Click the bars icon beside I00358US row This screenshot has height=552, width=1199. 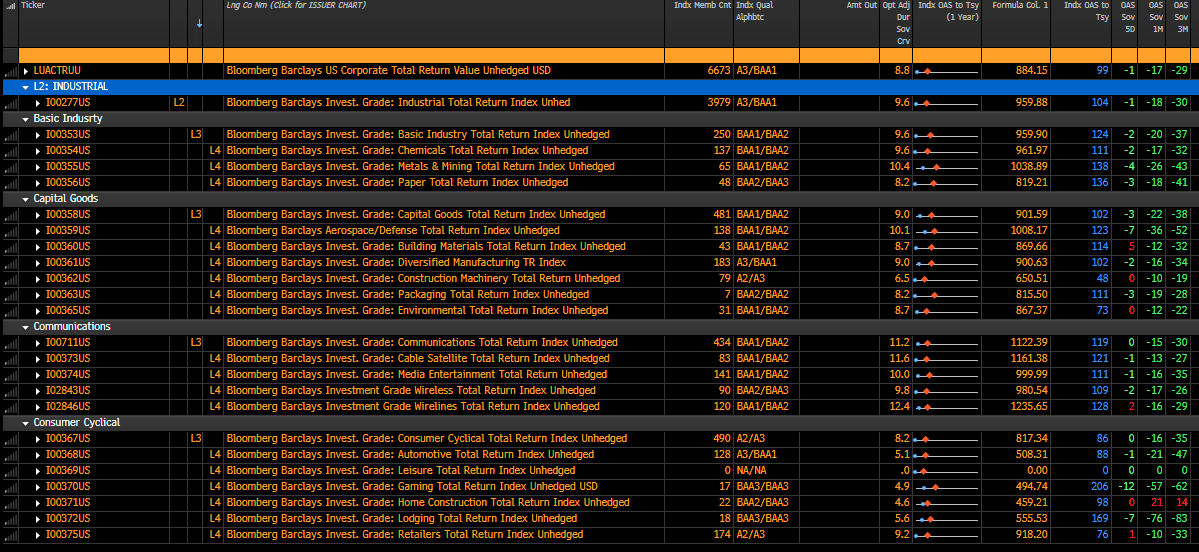coord(10,215)
